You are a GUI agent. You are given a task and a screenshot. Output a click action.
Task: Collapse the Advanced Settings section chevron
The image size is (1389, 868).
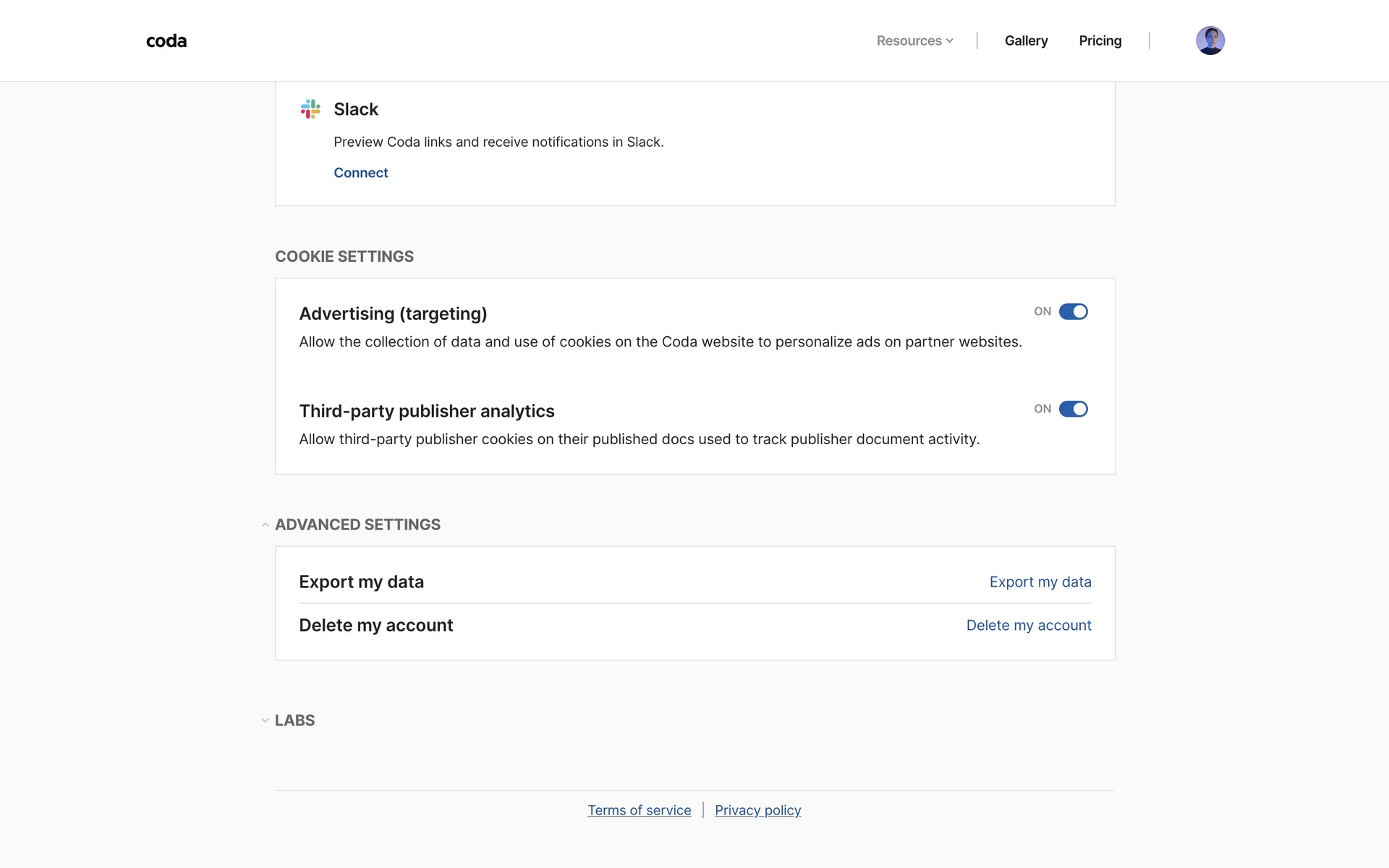tap(265, 525)
